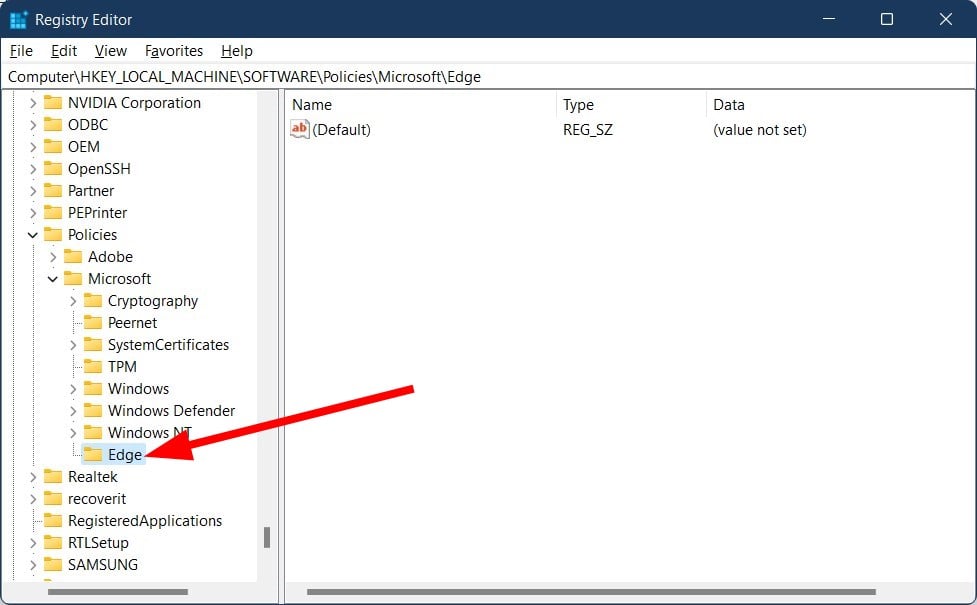Click the Registry Editor app icon in title bar
The width and height of the screenshot is (977, 605).
pos(19,20)
